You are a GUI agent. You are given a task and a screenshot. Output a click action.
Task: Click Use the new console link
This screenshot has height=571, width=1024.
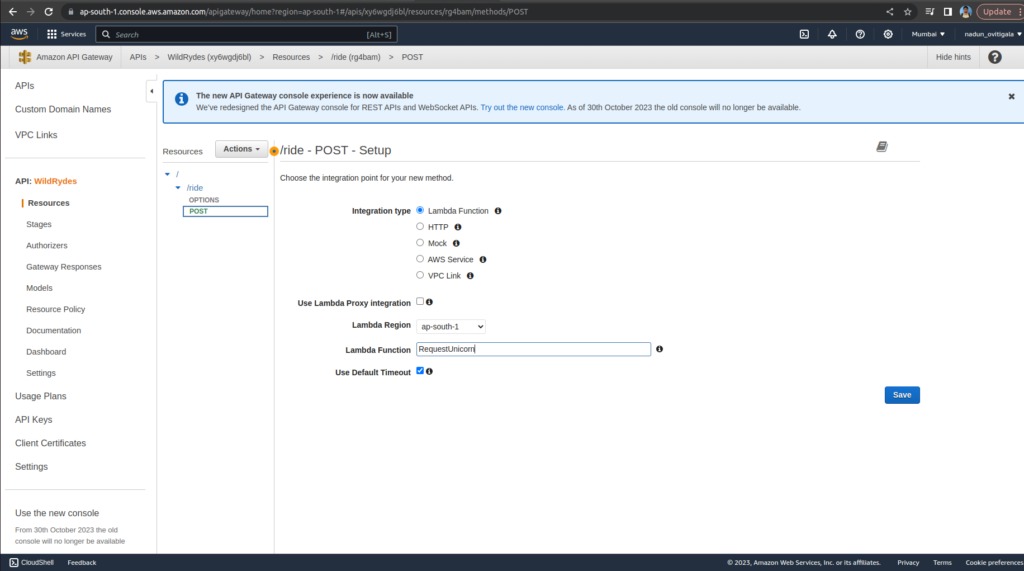tap(57, 513)
